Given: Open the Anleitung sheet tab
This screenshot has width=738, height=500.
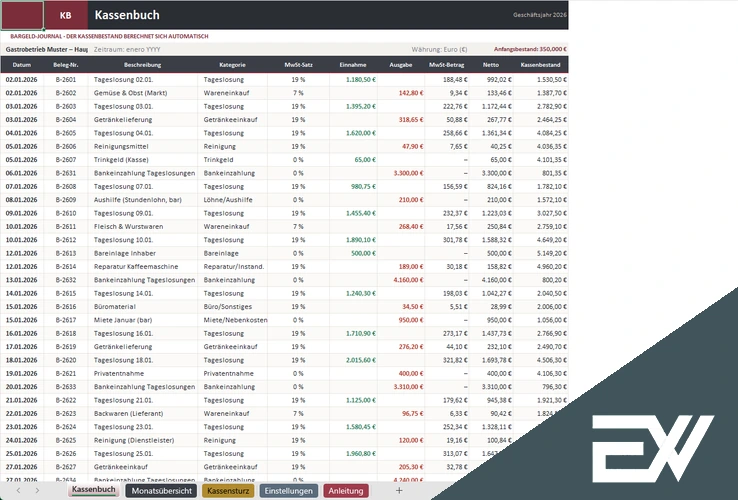Looking at the screenshot, I should point(346,491).
